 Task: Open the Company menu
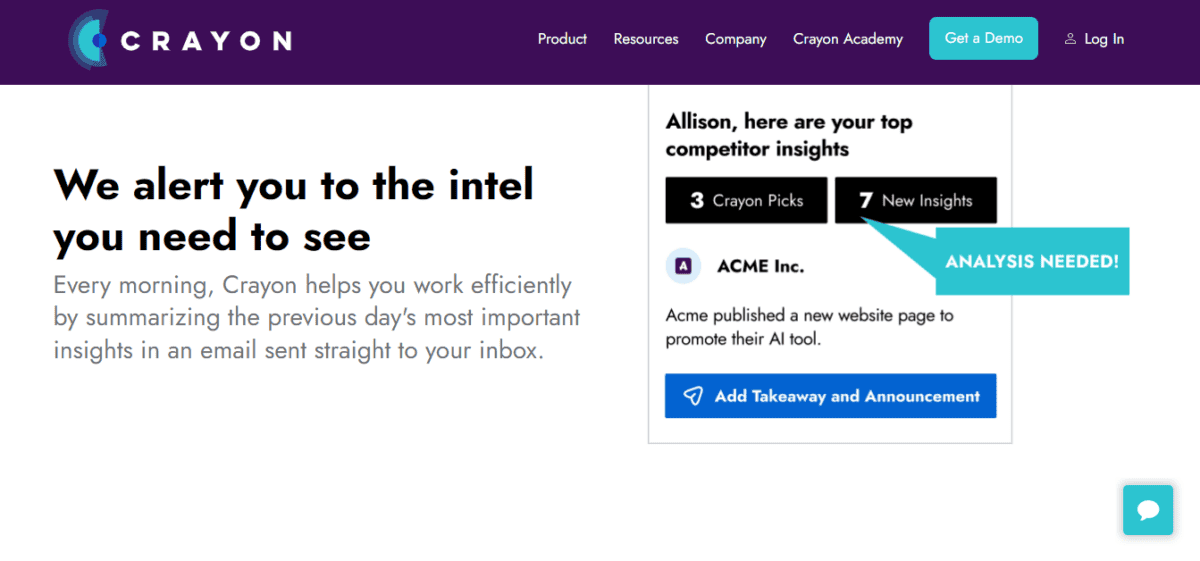(736, 39)
